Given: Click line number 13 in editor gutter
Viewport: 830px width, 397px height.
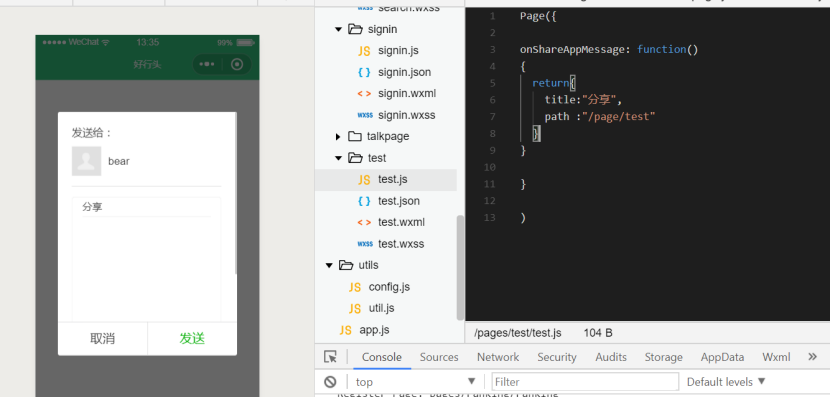Looking at the screenshot, I should [x=490, y=218].
